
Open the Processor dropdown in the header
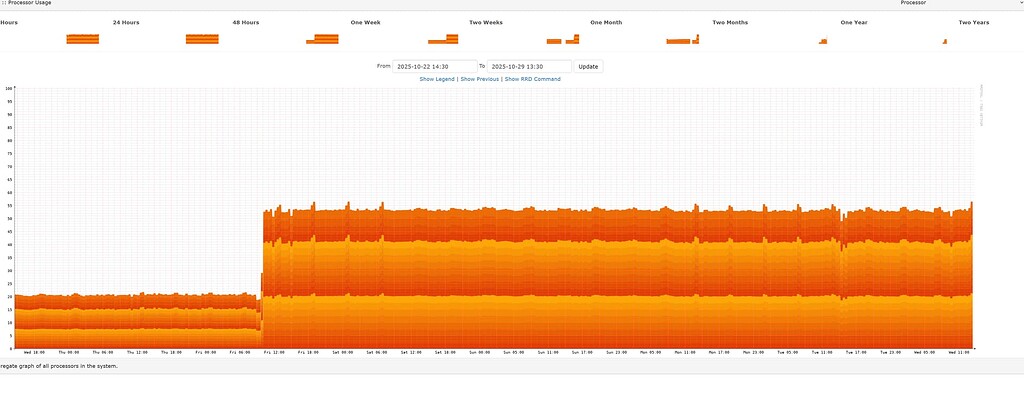(x=960, y=3)
